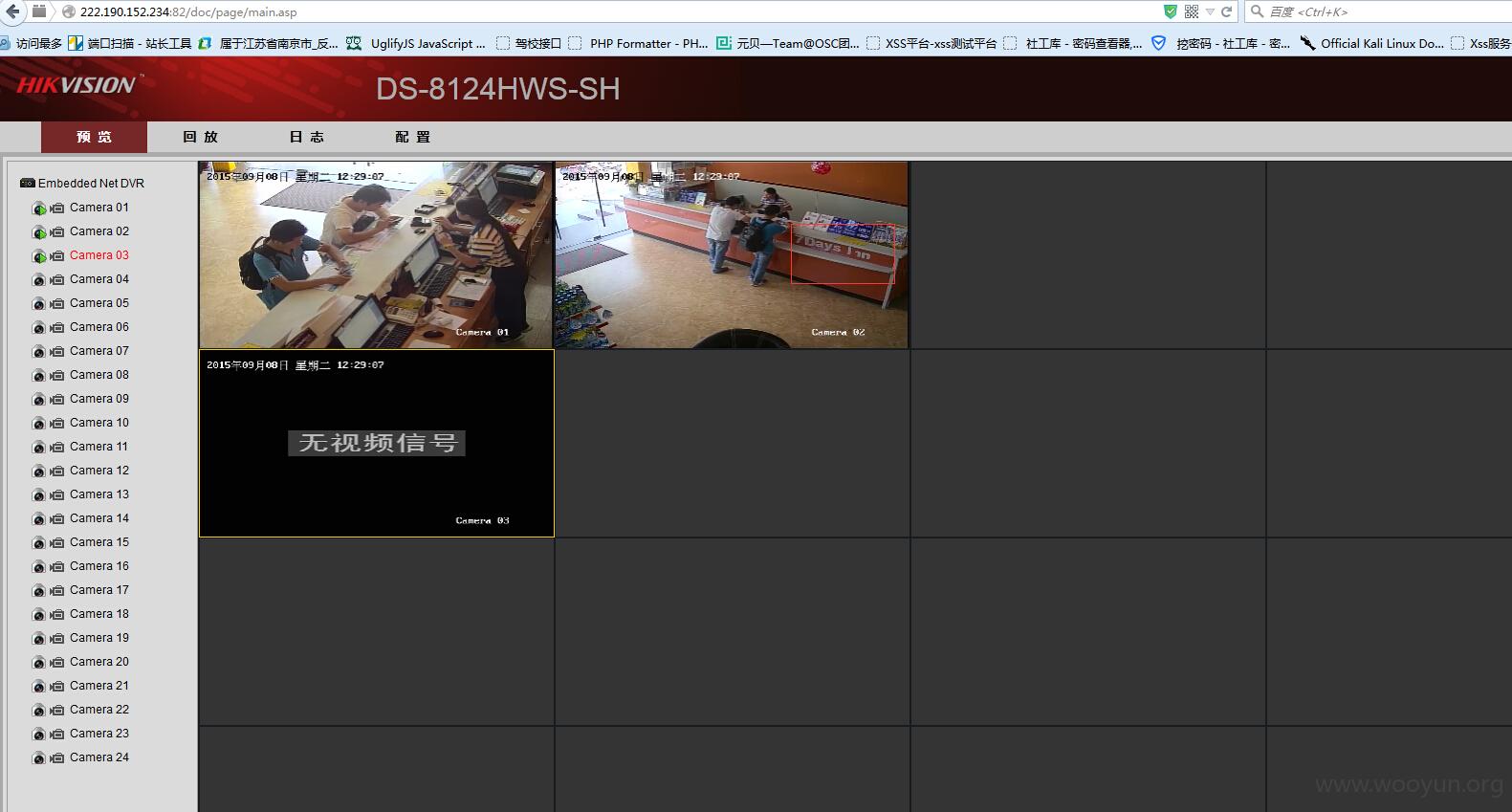Click the browser back arrow button

coord(12,11)
